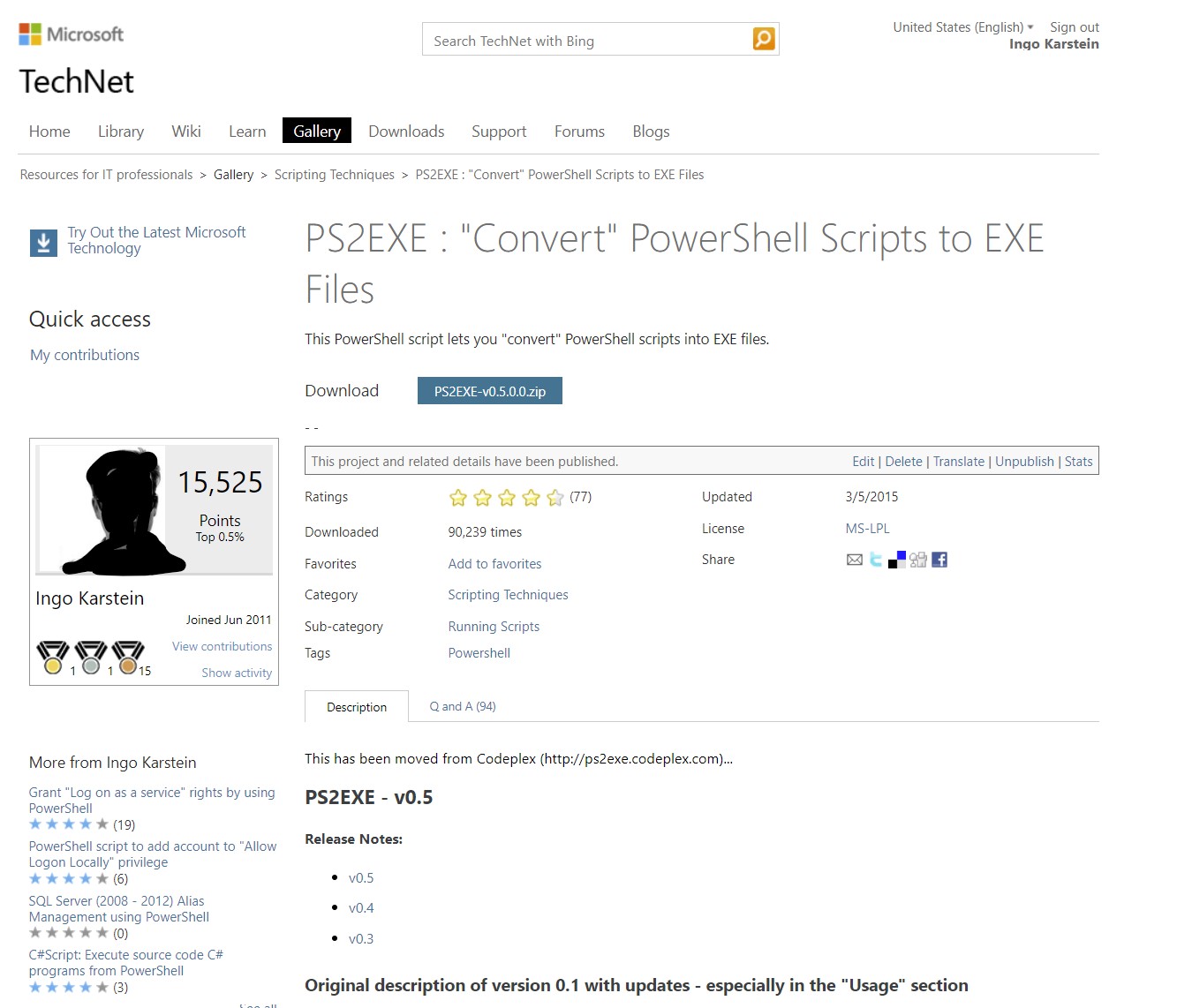The image size is (1177, 1008).
Task: Share project on Twitter icon
Action: (x=875, y=560)
